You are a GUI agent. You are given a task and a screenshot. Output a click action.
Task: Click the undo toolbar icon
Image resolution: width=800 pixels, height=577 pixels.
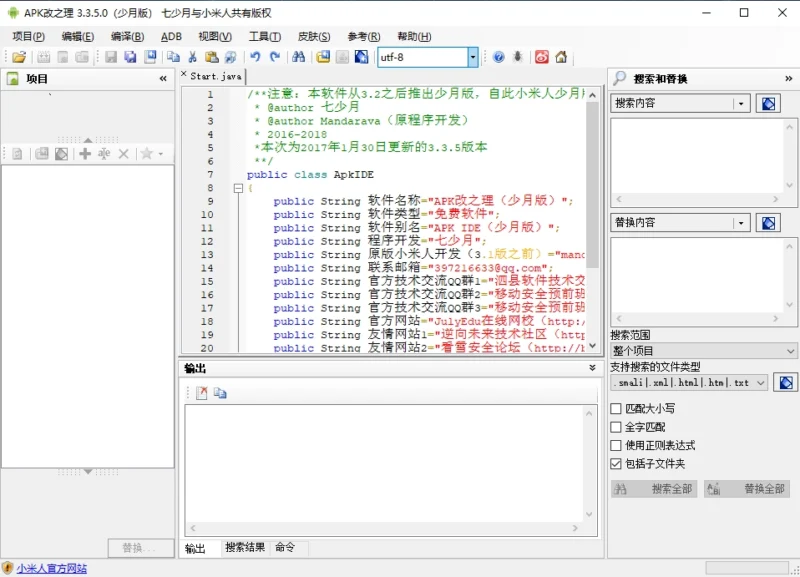pyautogui.click(x=257, y=57)
